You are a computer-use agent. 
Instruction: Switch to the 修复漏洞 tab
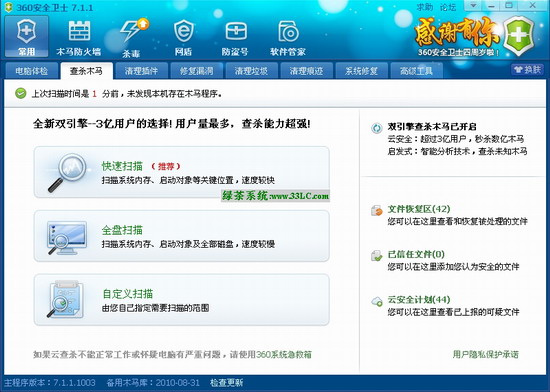coord(196,71)
